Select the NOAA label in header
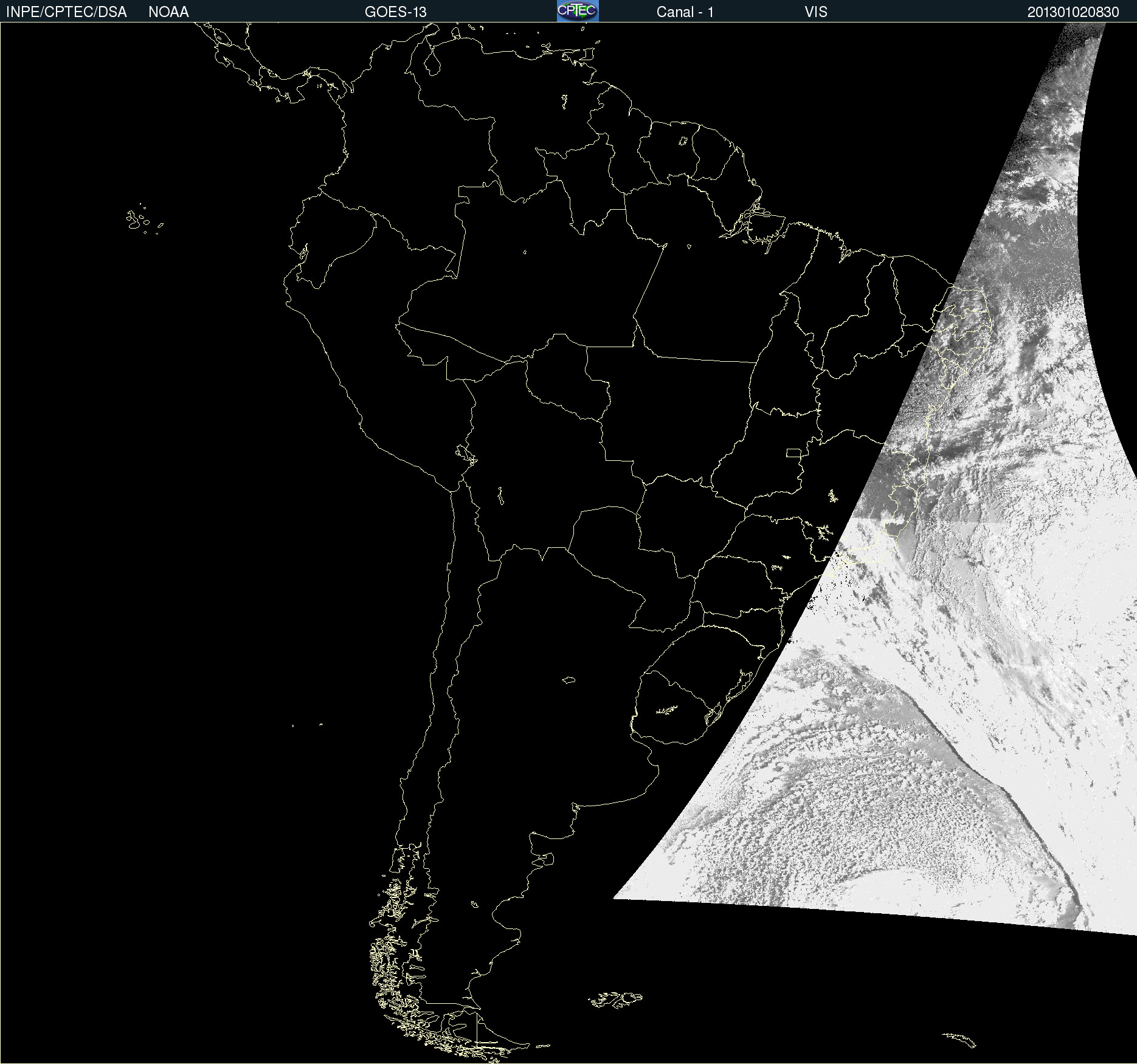Image resolution: width=1137 pixels, height=1064 pixels. click(168, 12)
